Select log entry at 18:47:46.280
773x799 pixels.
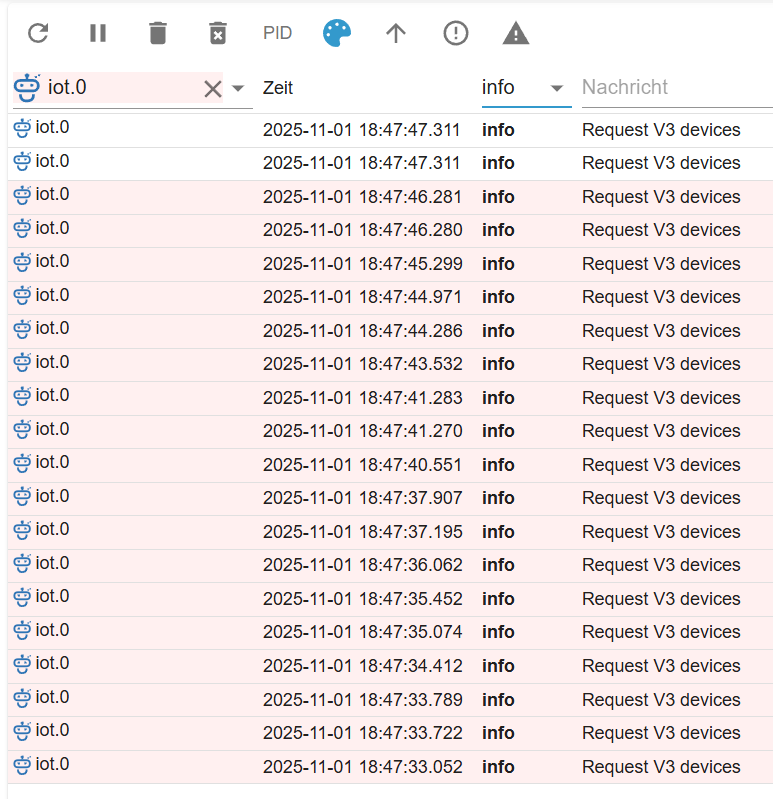point(390,230)
